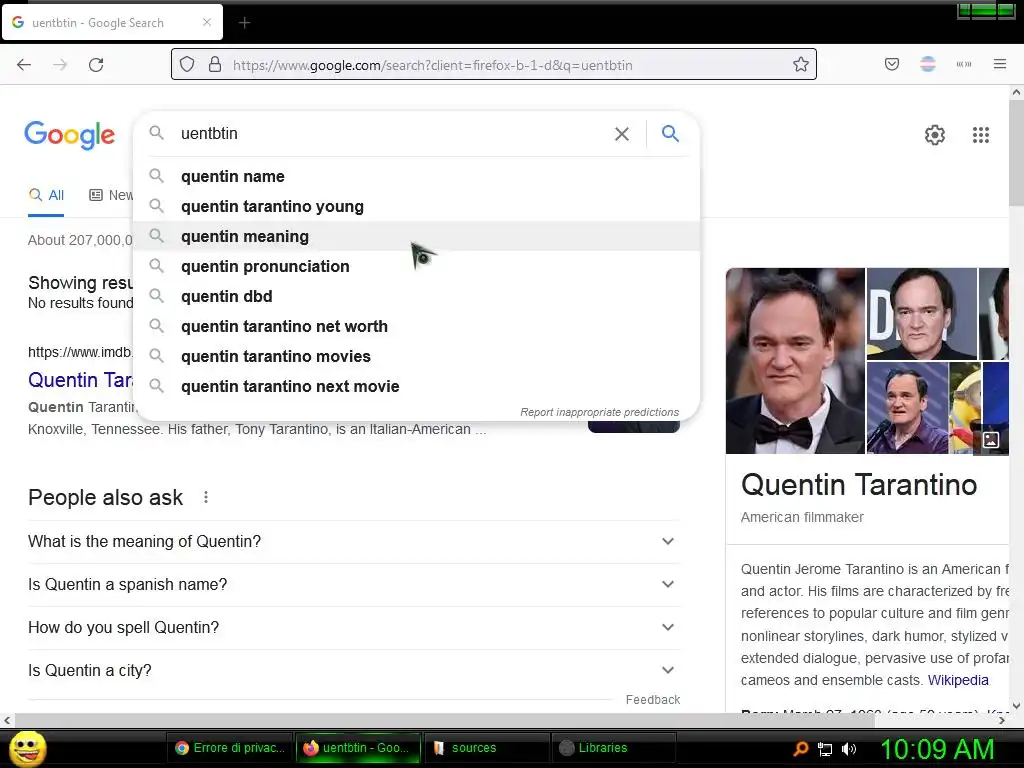Expand 'How do you spell Quentin?' question
The width and height of the screenshot is (1024, 768).
(353, 628)
